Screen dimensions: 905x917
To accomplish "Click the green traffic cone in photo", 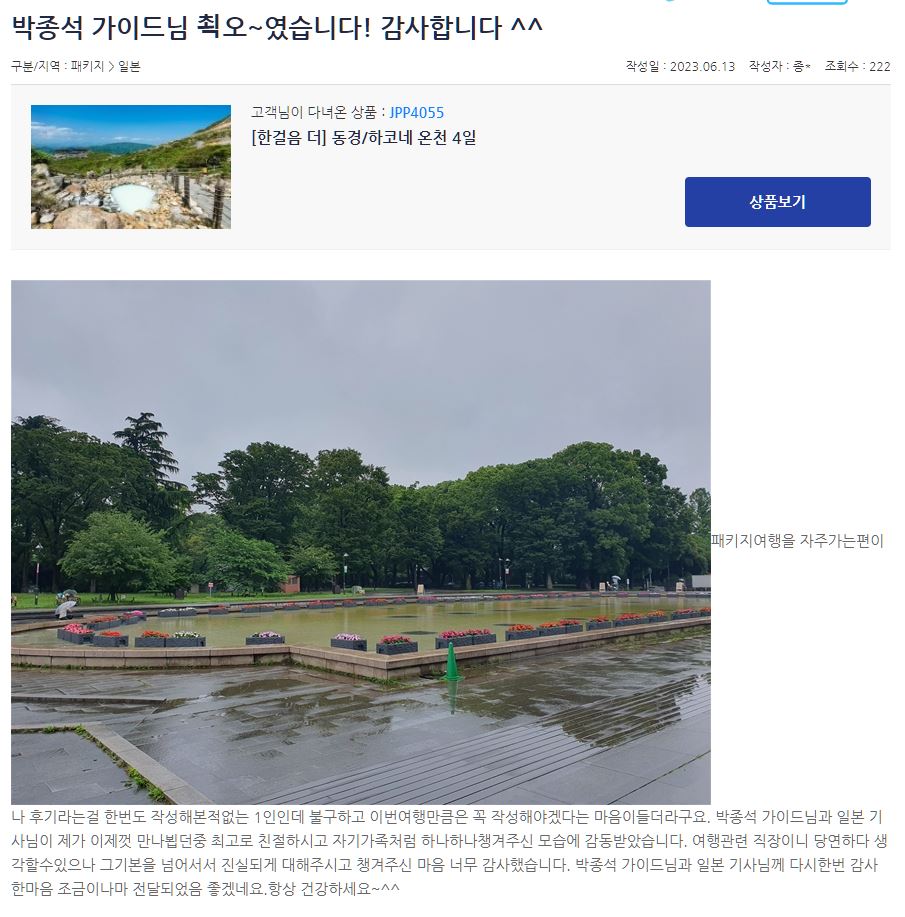I will (x=451, y=661).
